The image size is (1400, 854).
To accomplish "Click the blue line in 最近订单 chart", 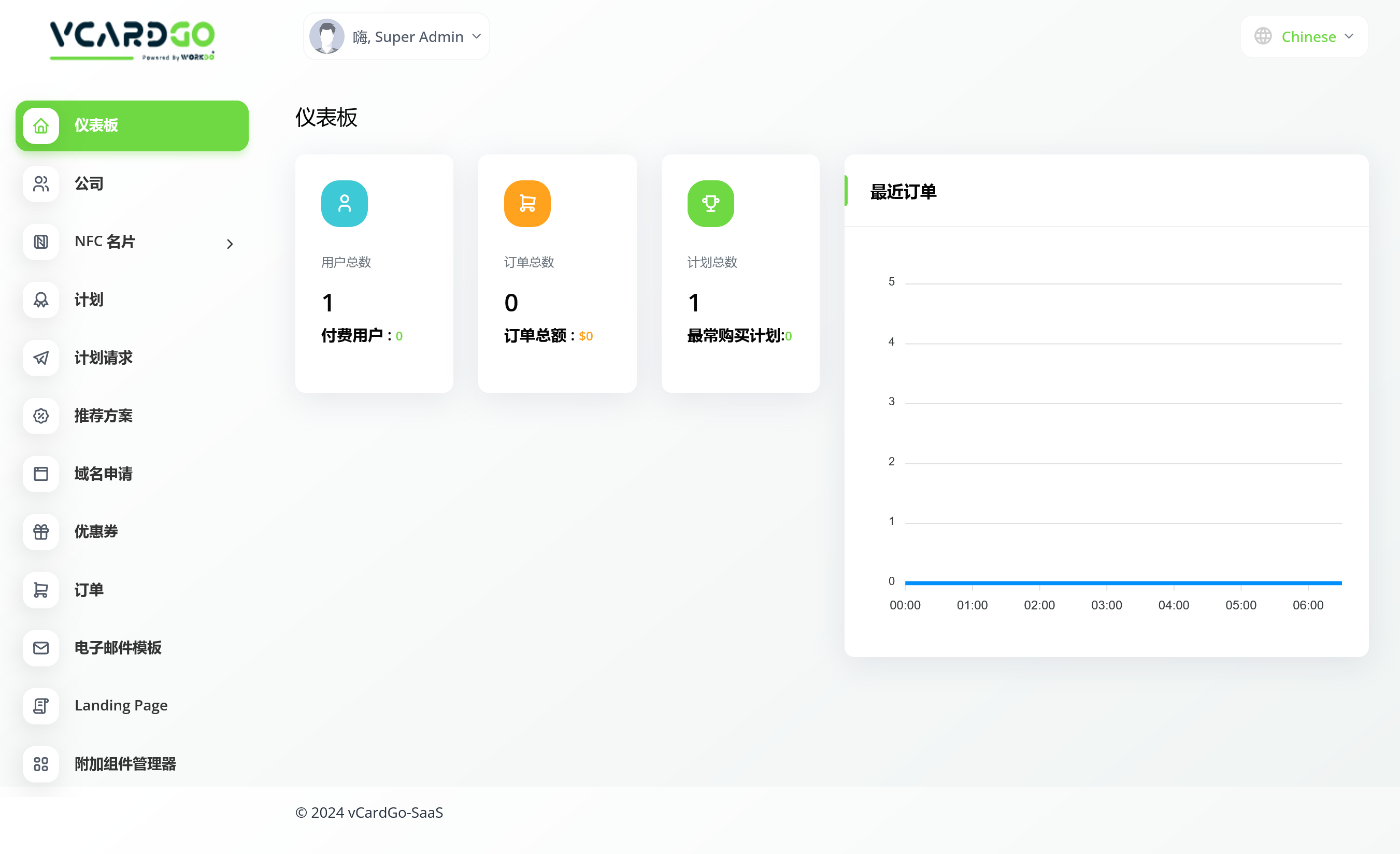I will (x=1123, y=583).
